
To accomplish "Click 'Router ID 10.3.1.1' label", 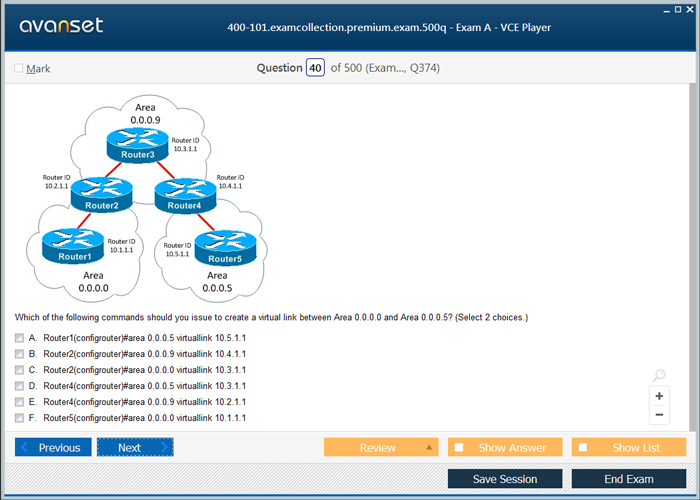I will pos(185,145).
